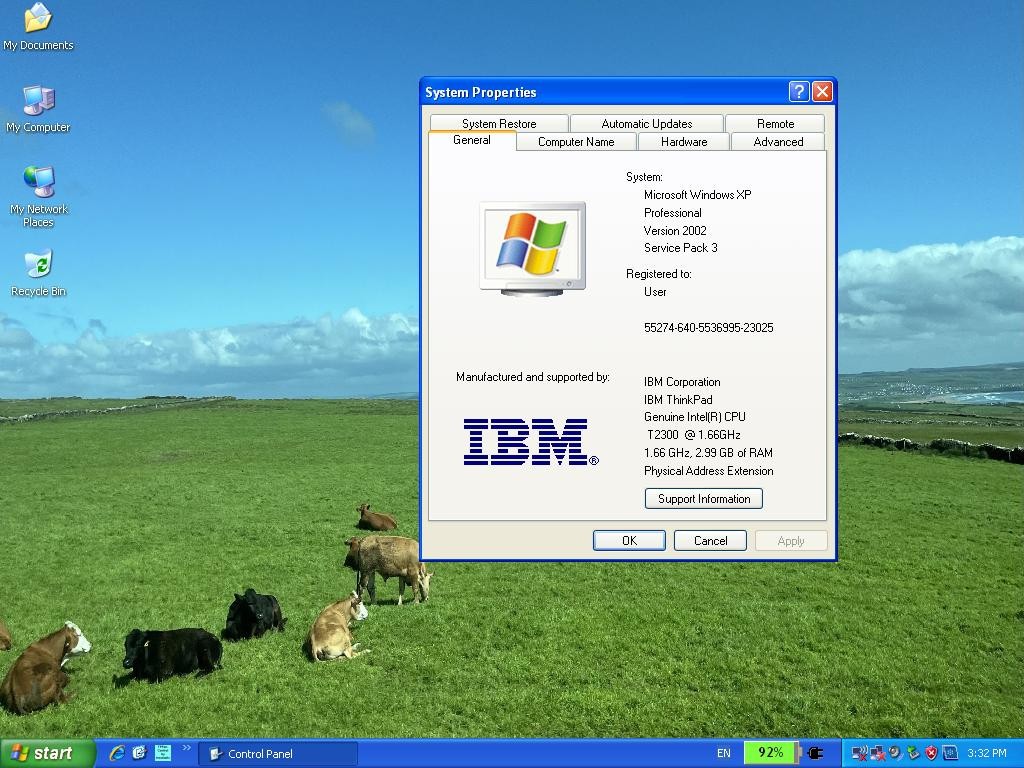This screenshot has width=1024, height=768.
Task: Launch Internet Explorer from Quick Launch
Action: click(x=117, y=753)
